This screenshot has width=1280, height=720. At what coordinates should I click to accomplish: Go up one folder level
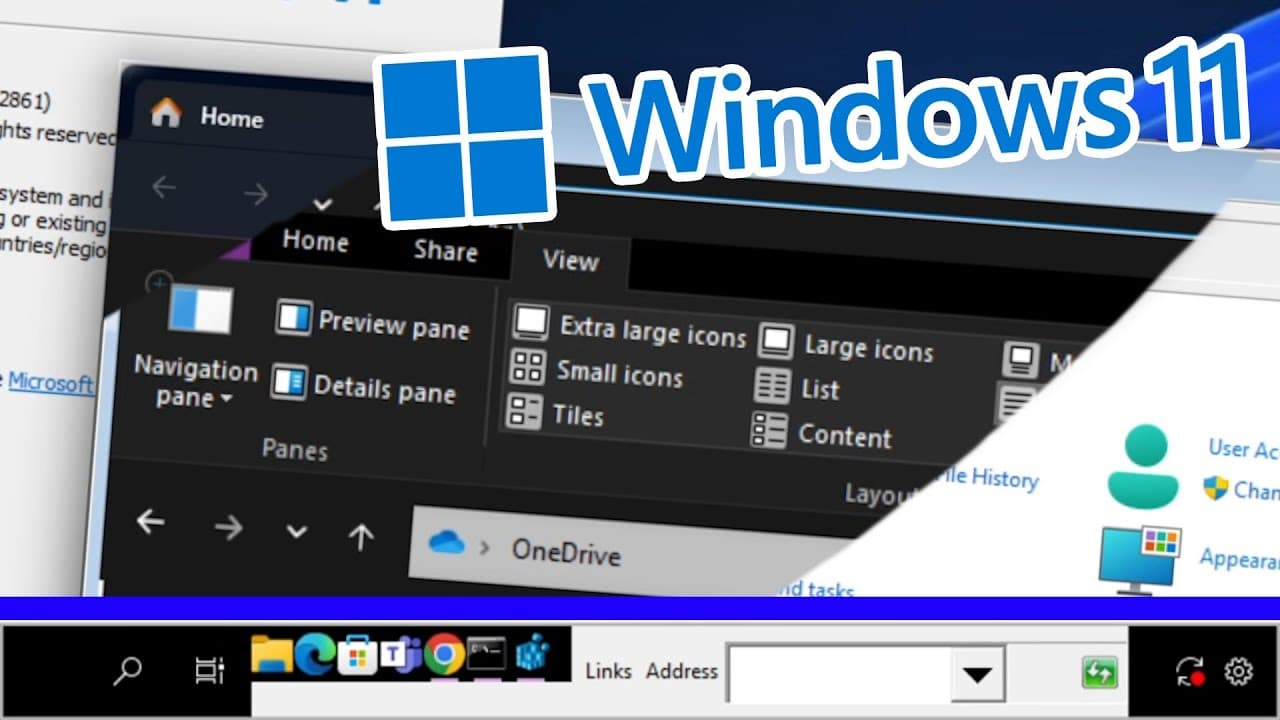point(360,536)
